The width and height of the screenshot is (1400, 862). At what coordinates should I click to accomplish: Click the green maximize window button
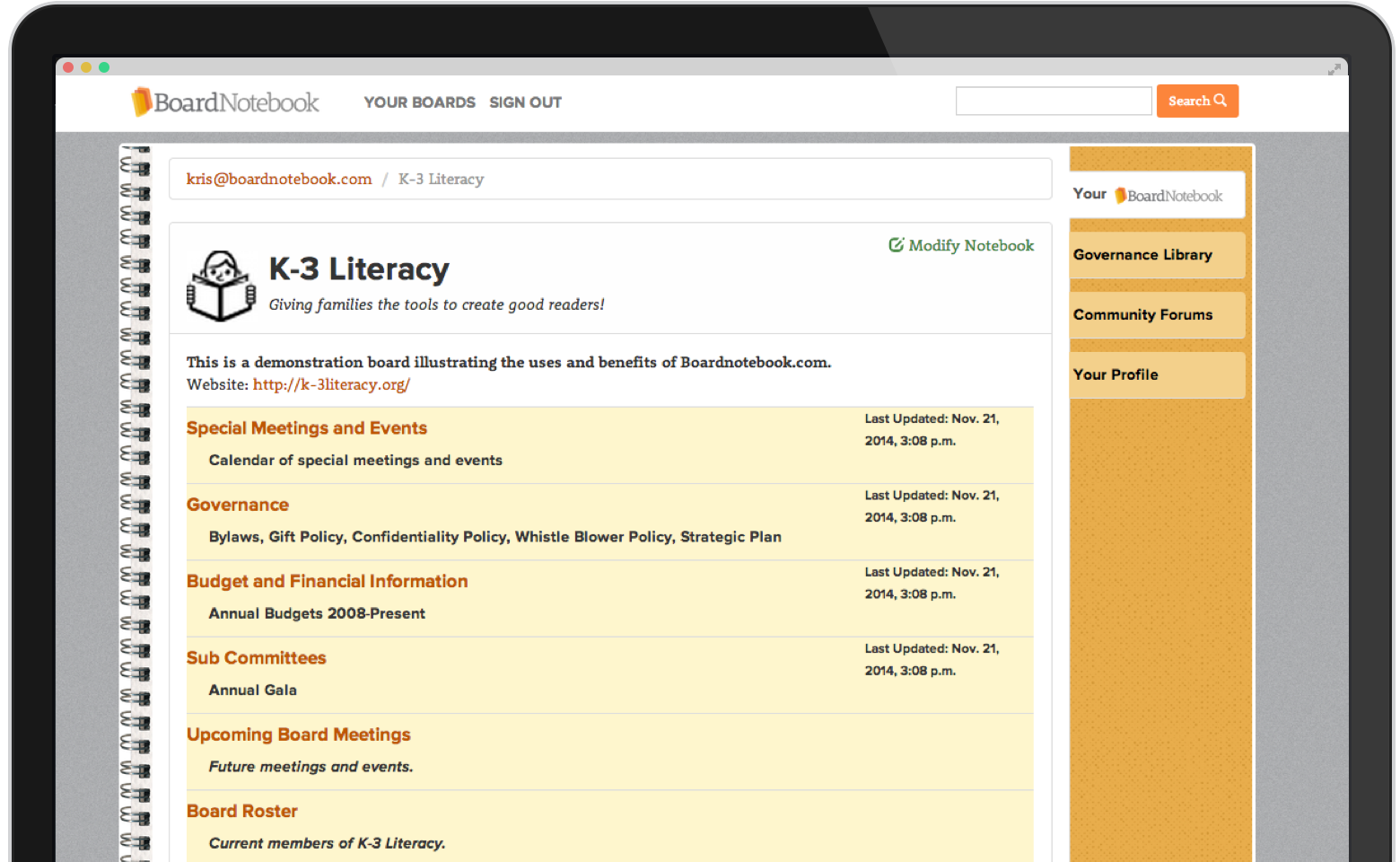[x=104, y=67]
